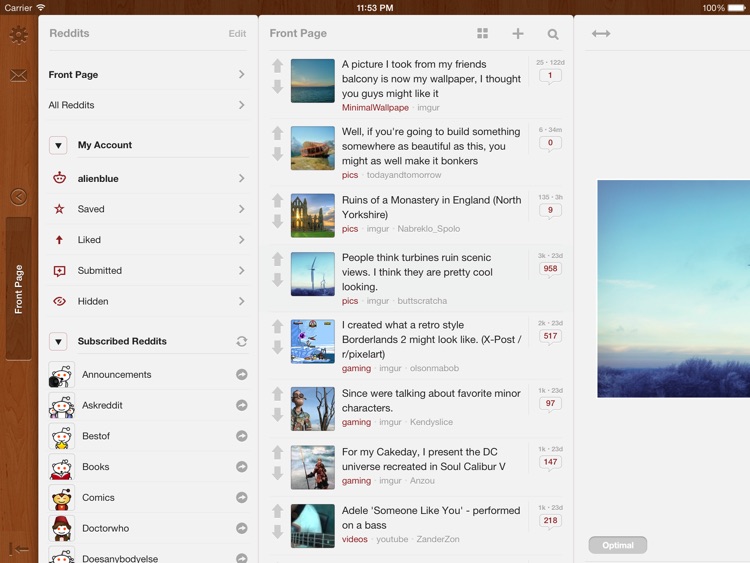Open the inbox envelope icon
Viewport: 750px width, 563px height.
pyautogui.click(x=19, y=76)
